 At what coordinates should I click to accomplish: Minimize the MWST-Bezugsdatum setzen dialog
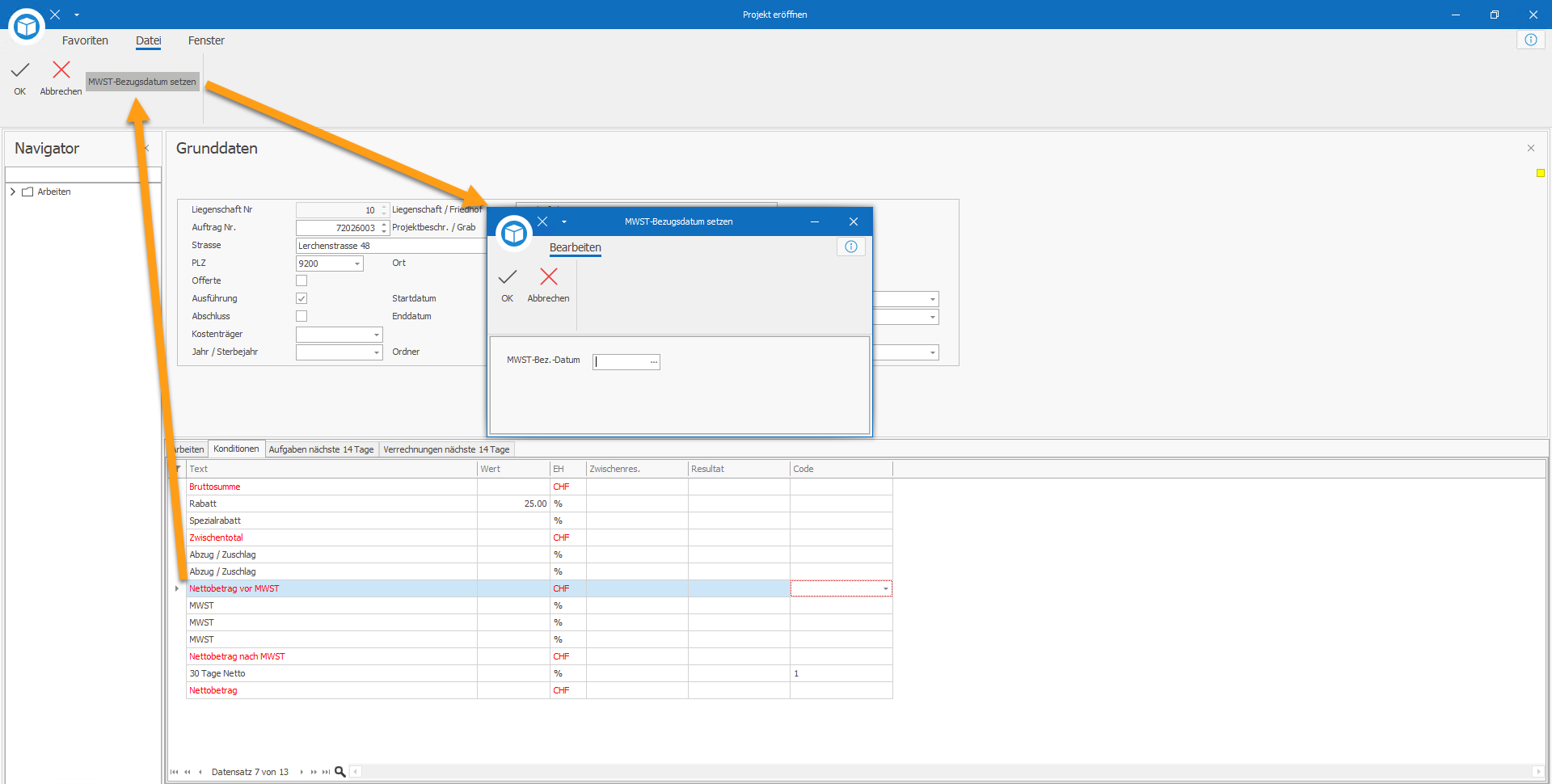pyautogui.click(x=815, y=221)
